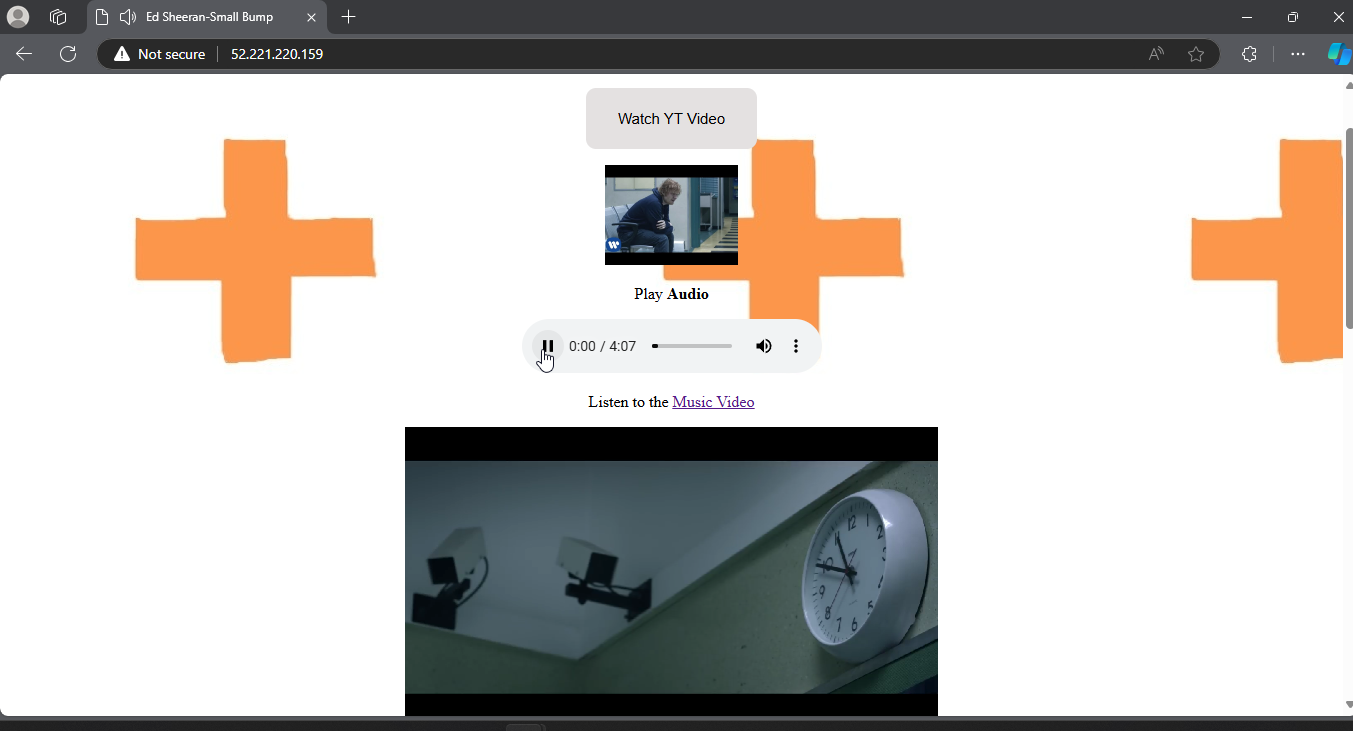Add this page to favorites

(1196, 54)
